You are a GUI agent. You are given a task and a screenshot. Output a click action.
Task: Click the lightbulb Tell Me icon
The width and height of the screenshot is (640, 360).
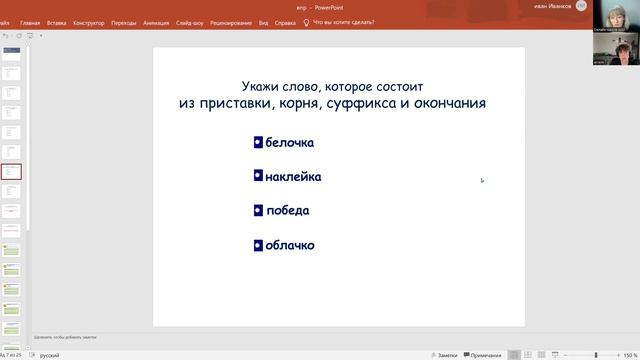[x=306, y=23]
